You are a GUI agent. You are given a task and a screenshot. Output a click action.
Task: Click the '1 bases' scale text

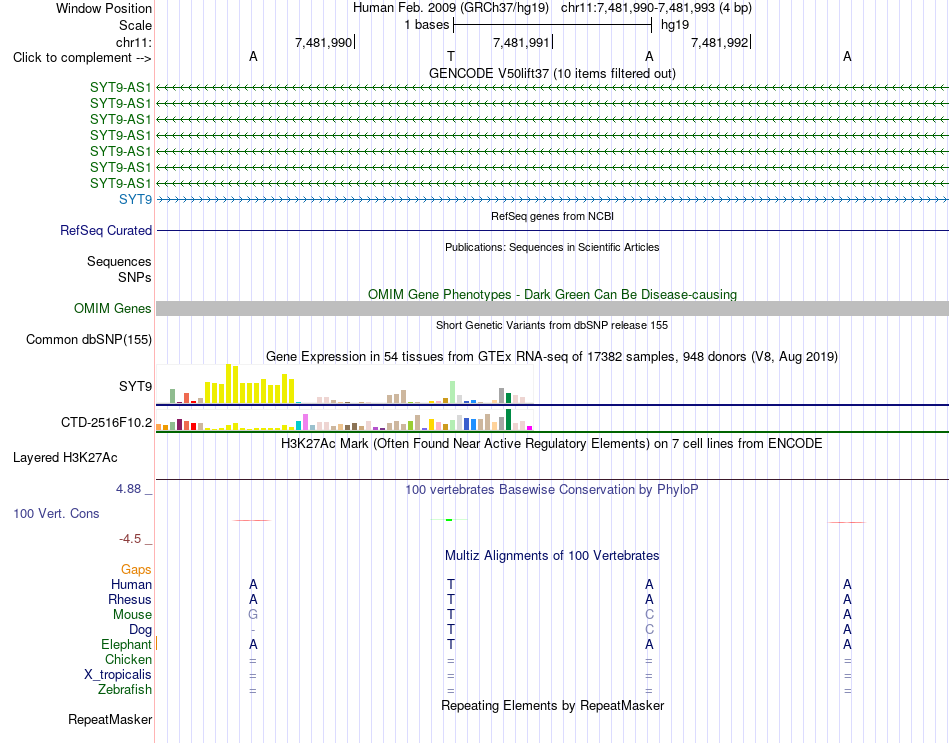click(x=427, y=25)
